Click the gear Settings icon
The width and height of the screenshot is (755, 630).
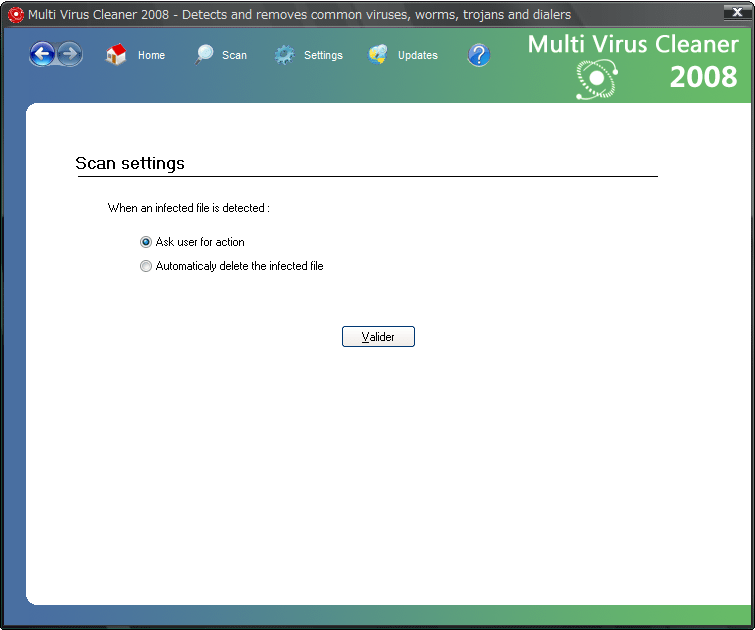tap(285, 55)
